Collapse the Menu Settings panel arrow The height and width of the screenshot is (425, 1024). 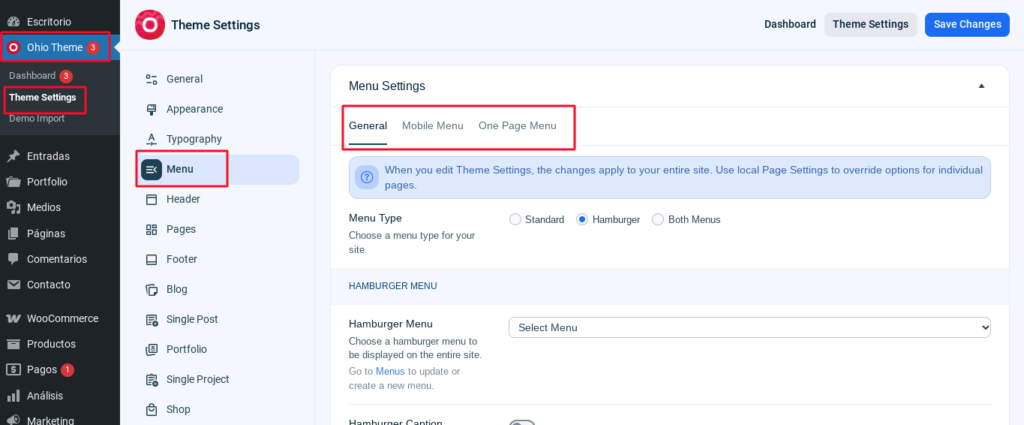(x=981, y=86)
